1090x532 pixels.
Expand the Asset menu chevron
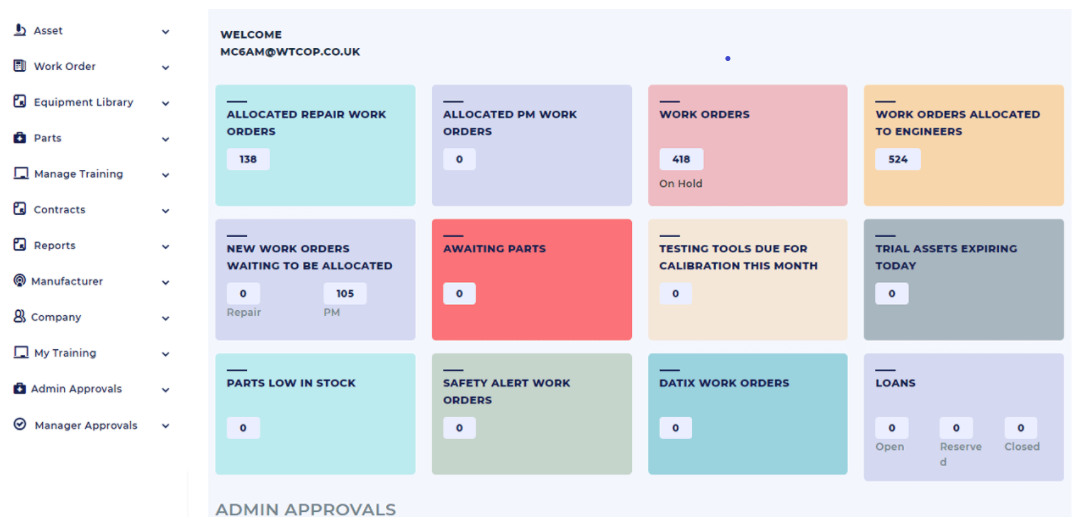tap(165, 32)
